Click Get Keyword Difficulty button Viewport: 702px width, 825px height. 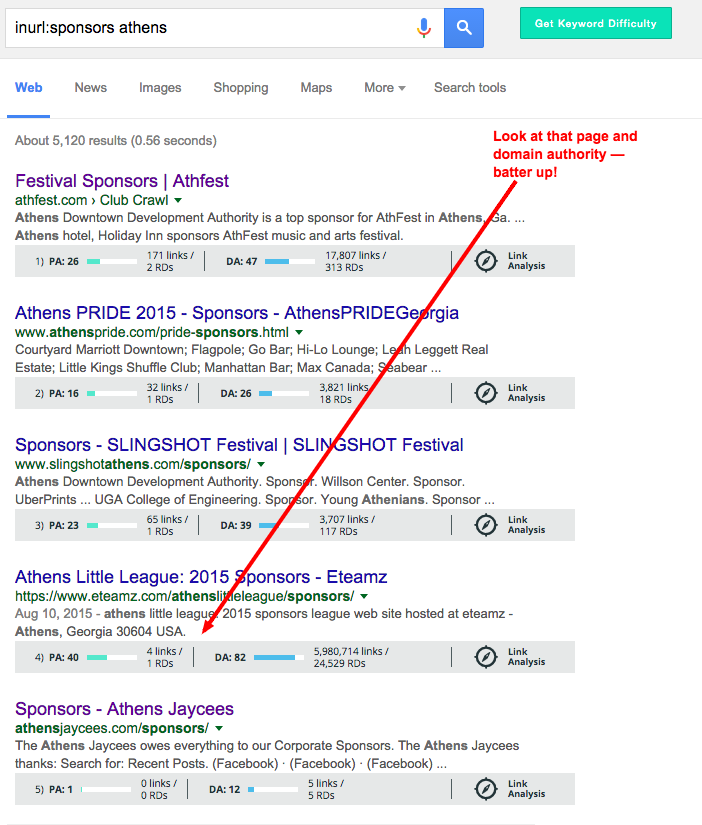[596, 23]
